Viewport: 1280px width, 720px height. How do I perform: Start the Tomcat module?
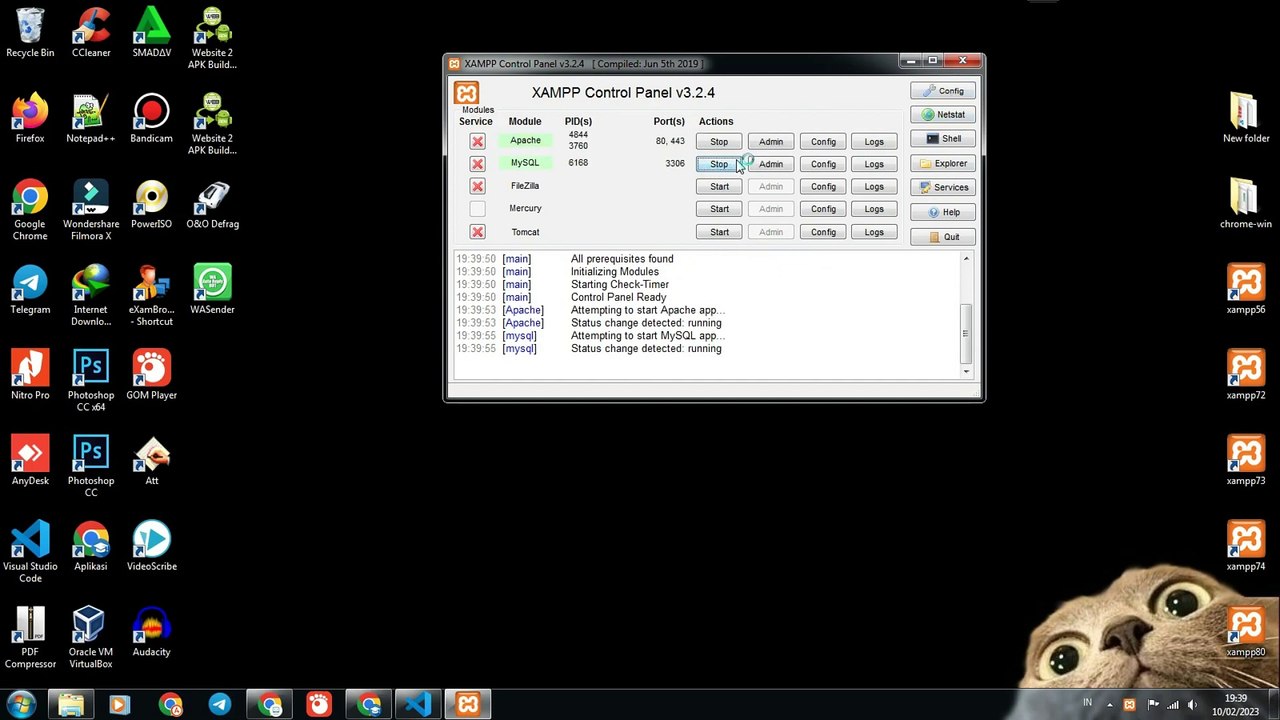point(719,232)
